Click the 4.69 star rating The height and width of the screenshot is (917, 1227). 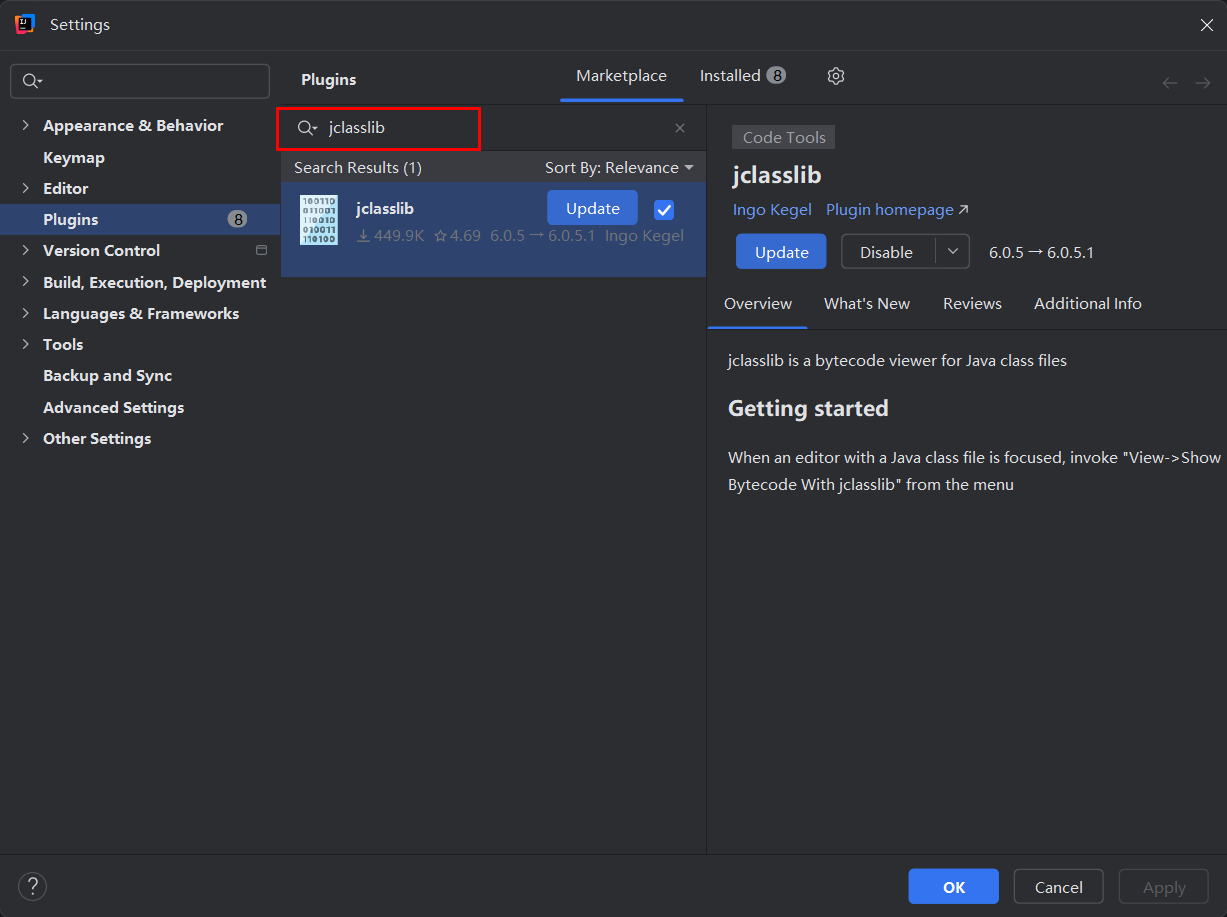[x=457, y=236]
